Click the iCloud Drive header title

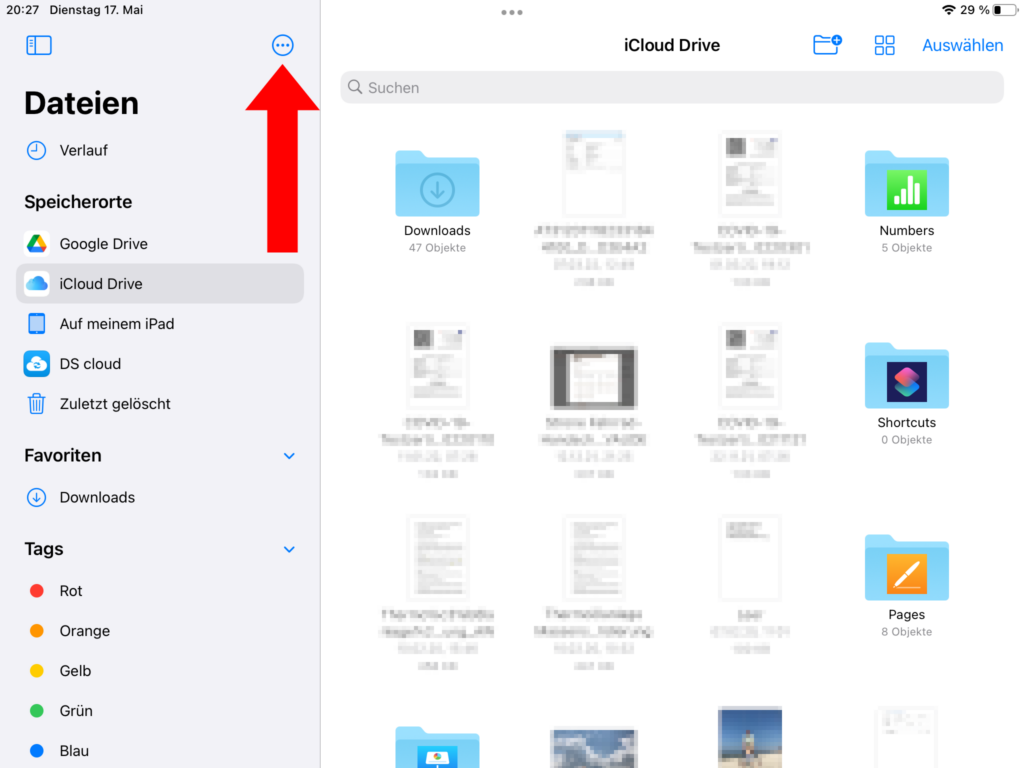coord(671,45)
